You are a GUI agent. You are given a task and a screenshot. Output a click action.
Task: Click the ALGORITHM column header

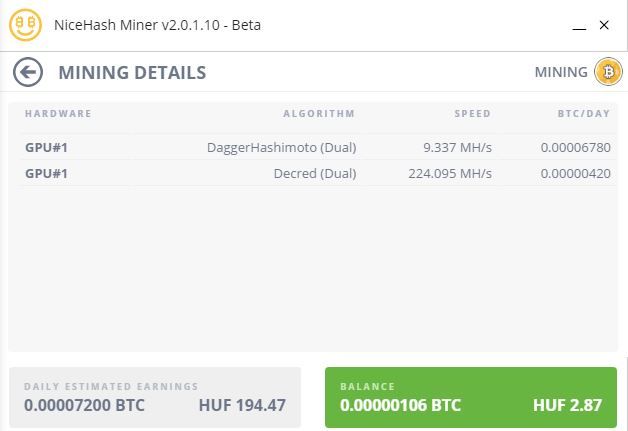318,114
